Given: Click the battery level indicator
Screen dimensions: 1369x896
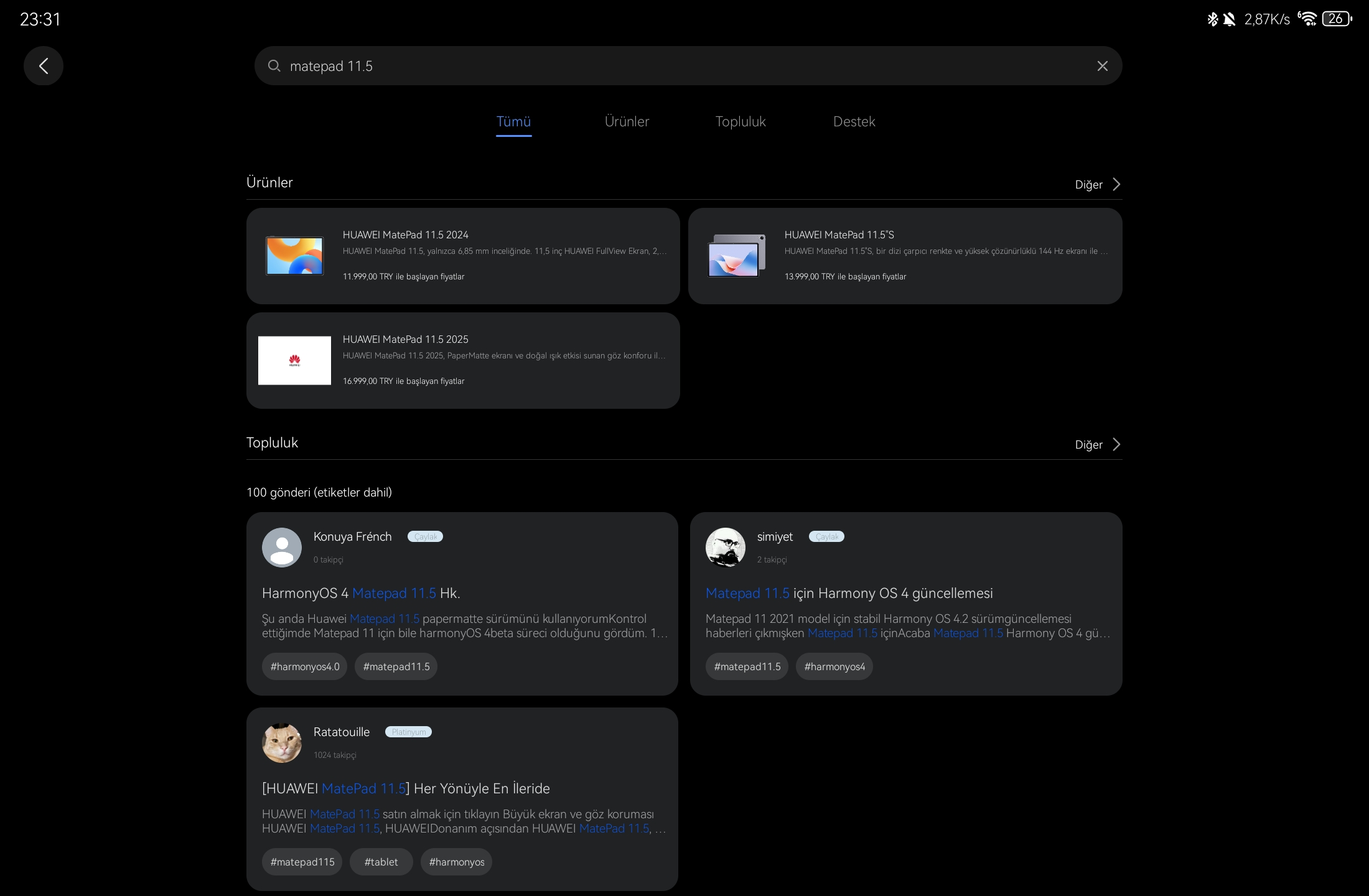Looking at the screenshot, I should (1337, 19).
